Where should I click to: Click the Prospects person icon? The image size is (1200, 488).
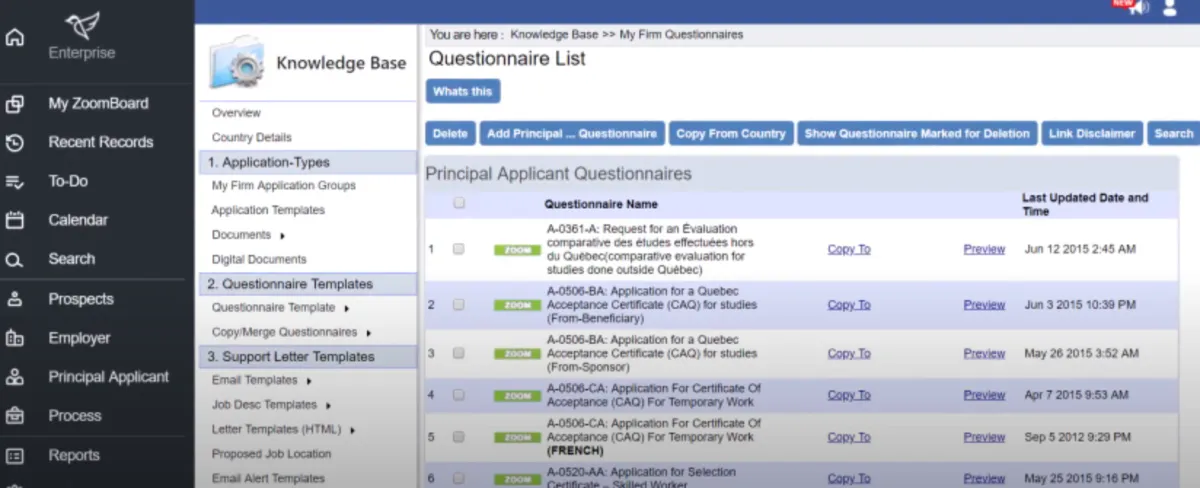(14, 299)
